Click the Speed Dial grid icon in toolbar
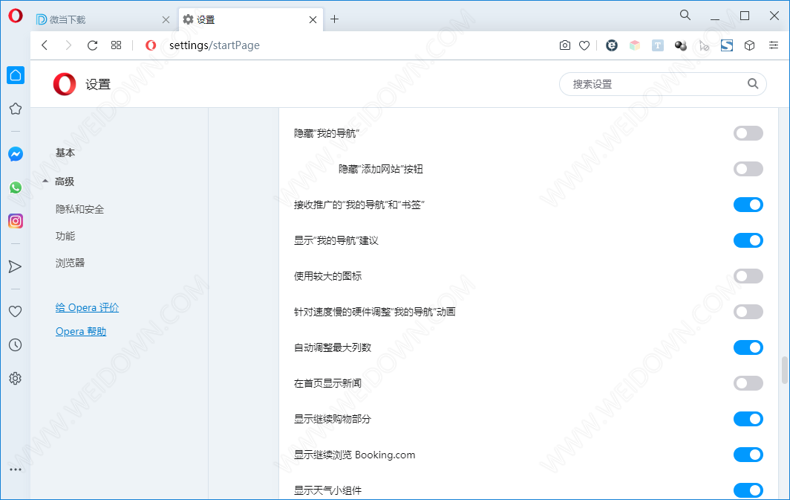The height and width of the screenshot is (500, 790). [116, 45]
